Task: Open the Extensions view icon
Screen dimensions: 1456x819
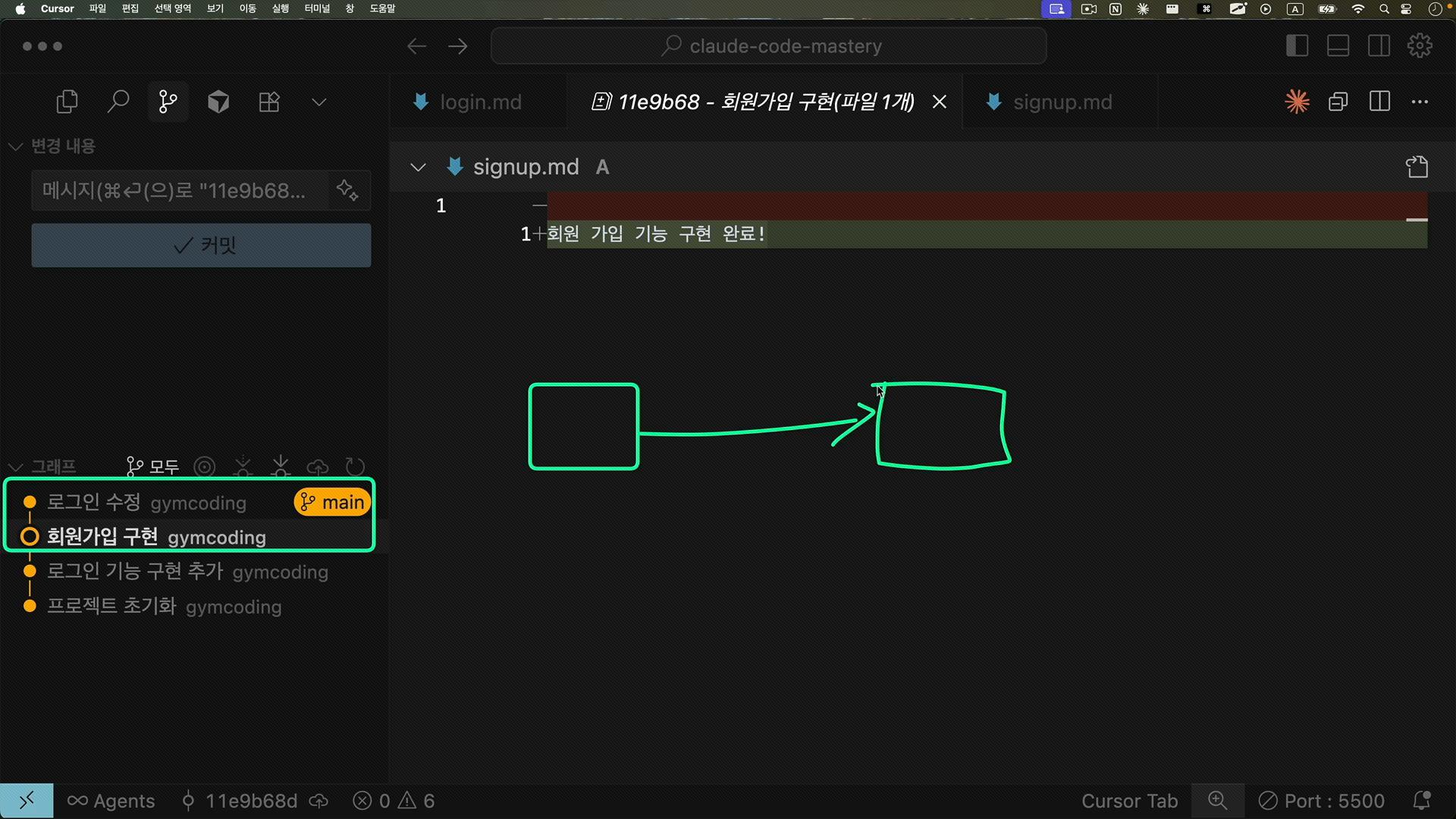Action: coord(269,102)
